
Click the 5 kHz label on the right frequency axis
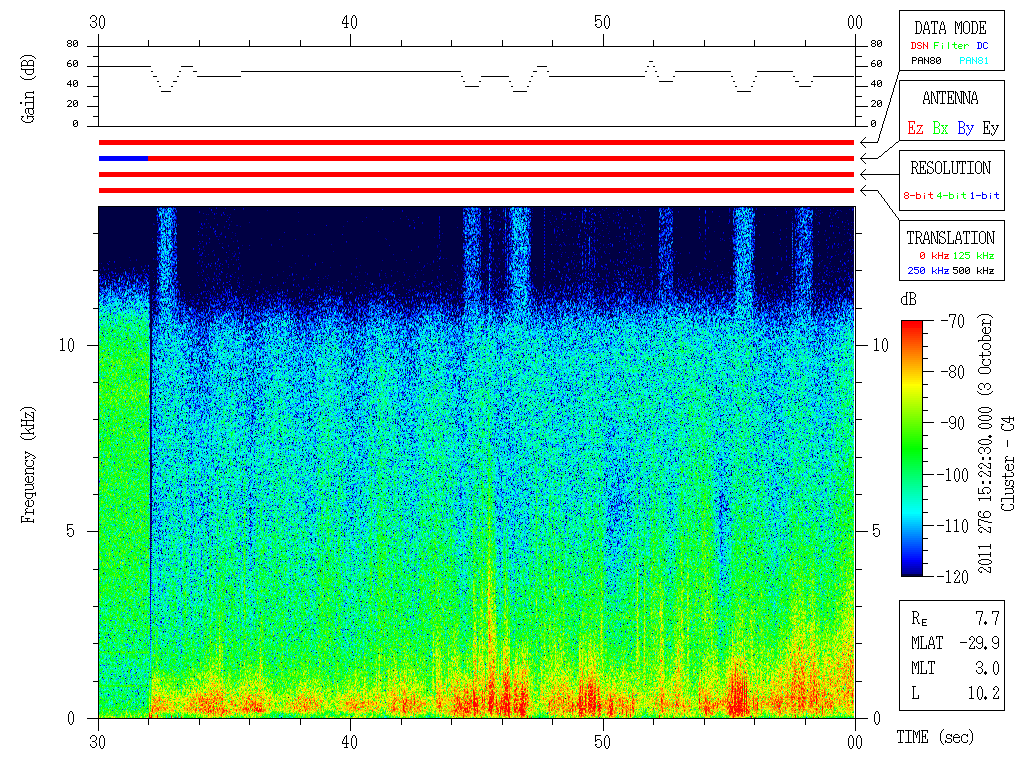[876, 532]
